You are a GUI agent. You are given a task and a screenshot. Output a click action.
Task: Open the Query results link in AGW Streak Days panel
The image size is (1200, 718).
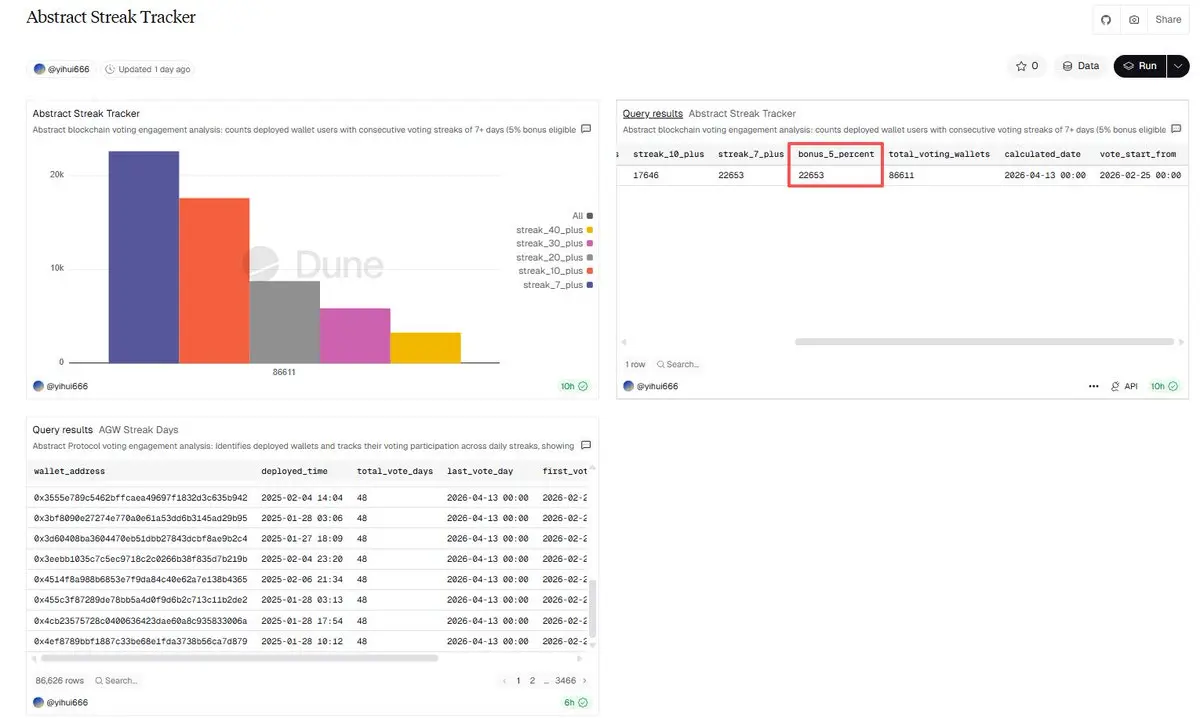62,430
